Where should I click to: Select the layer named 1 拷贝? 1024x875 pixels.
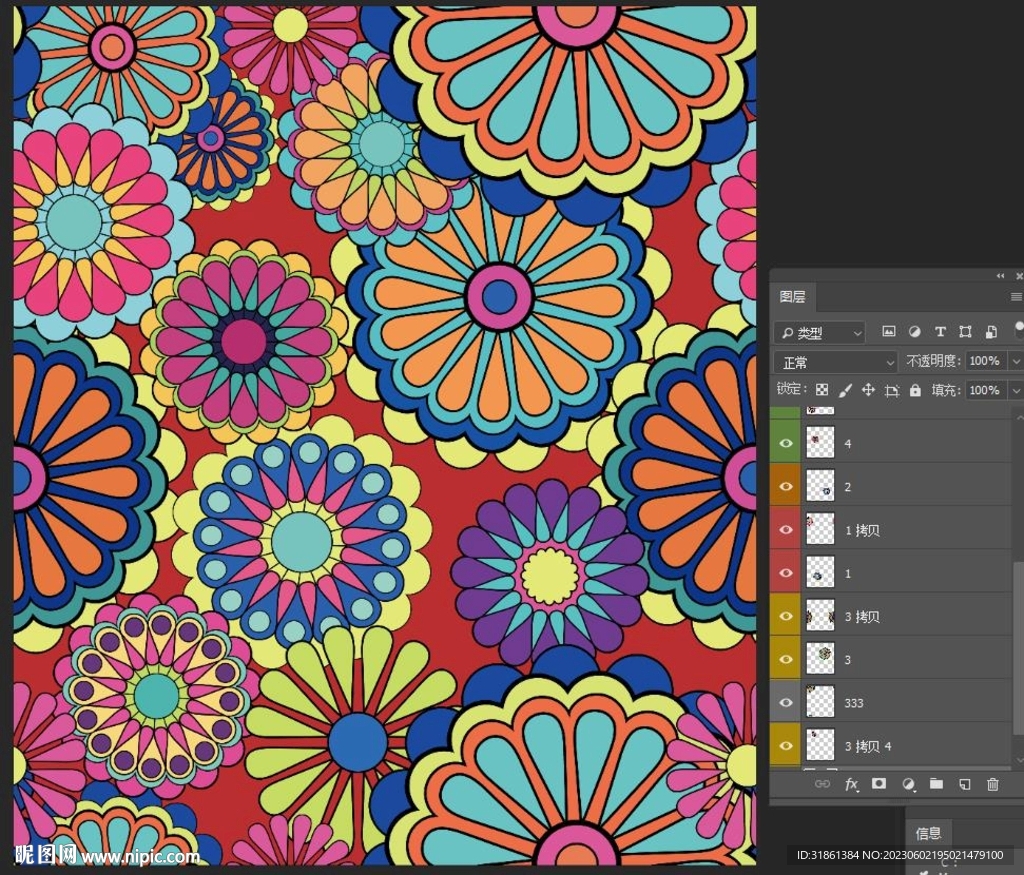point(862,530)
